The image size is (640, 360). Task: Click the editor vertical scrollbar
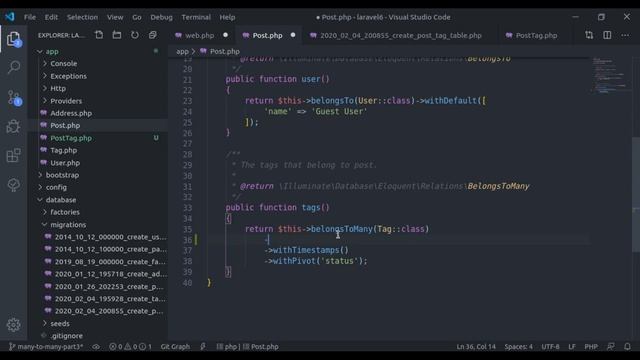(636, 195)
